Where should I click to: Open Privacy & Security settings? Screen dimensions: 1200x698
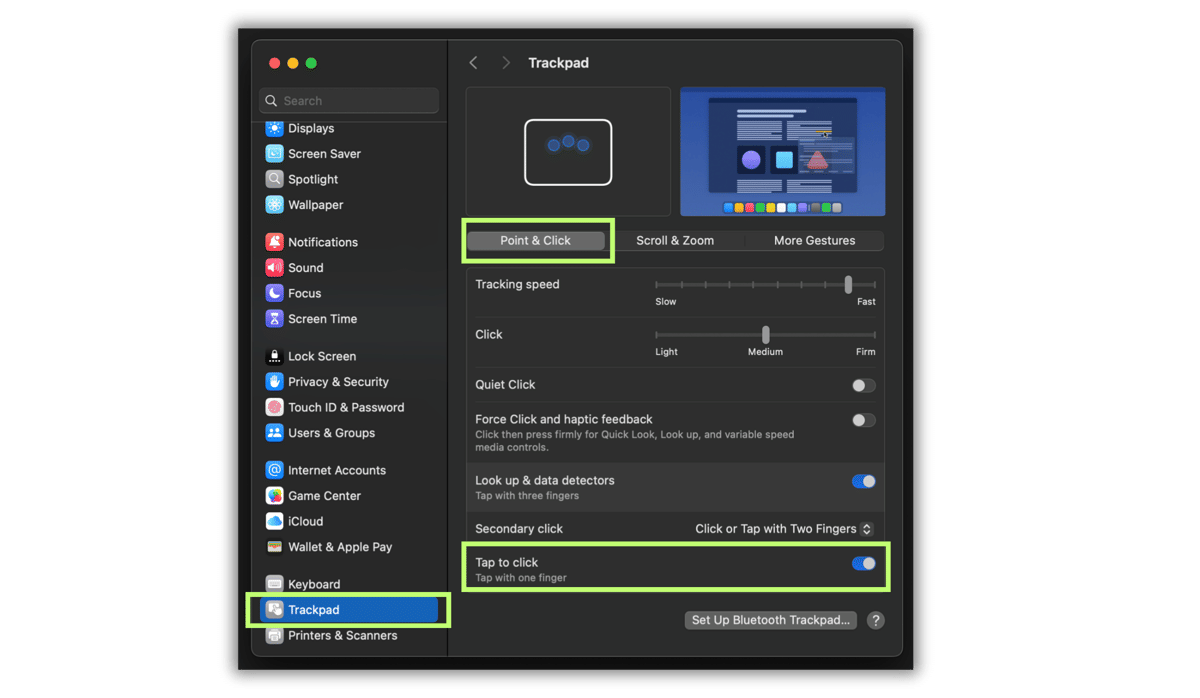tap(330, 381)
